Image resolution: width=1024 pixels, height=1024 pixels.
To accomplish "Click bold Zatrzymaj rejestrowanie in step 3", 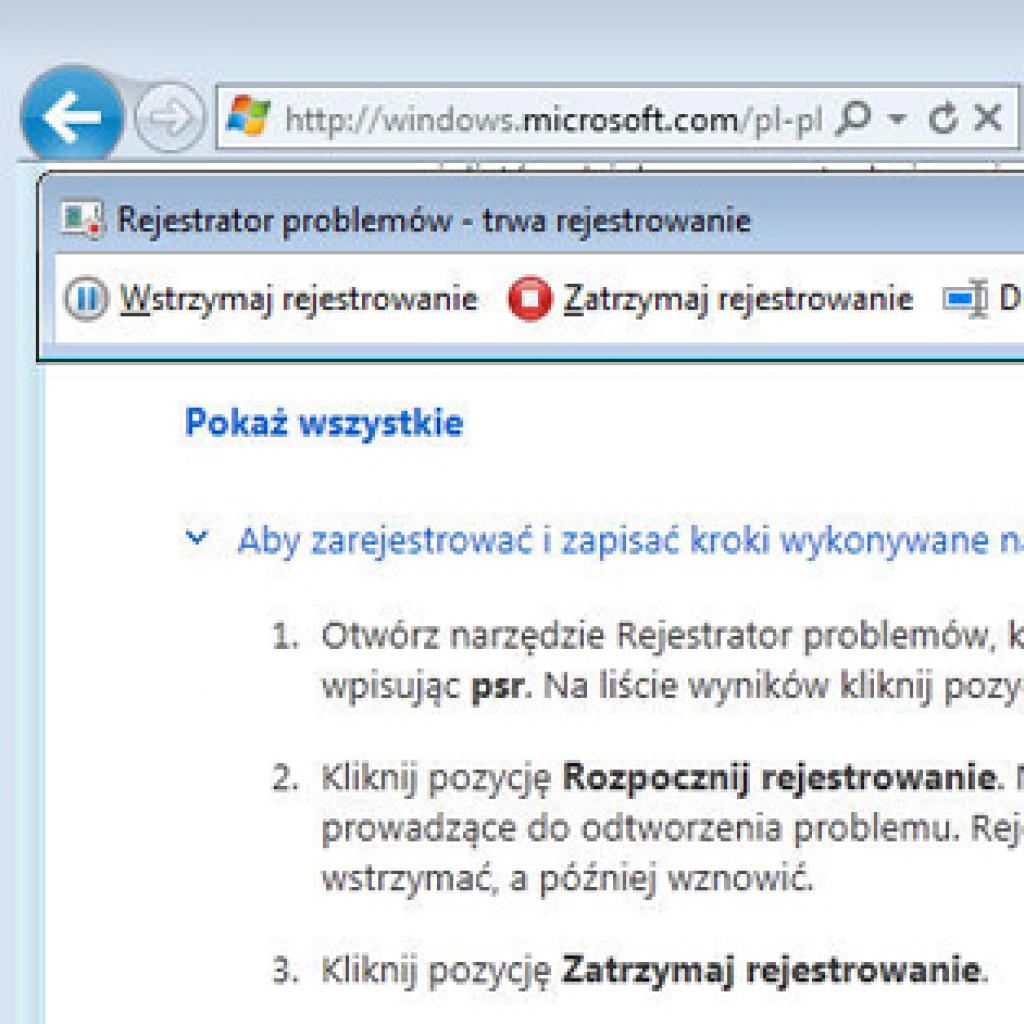I will click(x=771, y=970).
